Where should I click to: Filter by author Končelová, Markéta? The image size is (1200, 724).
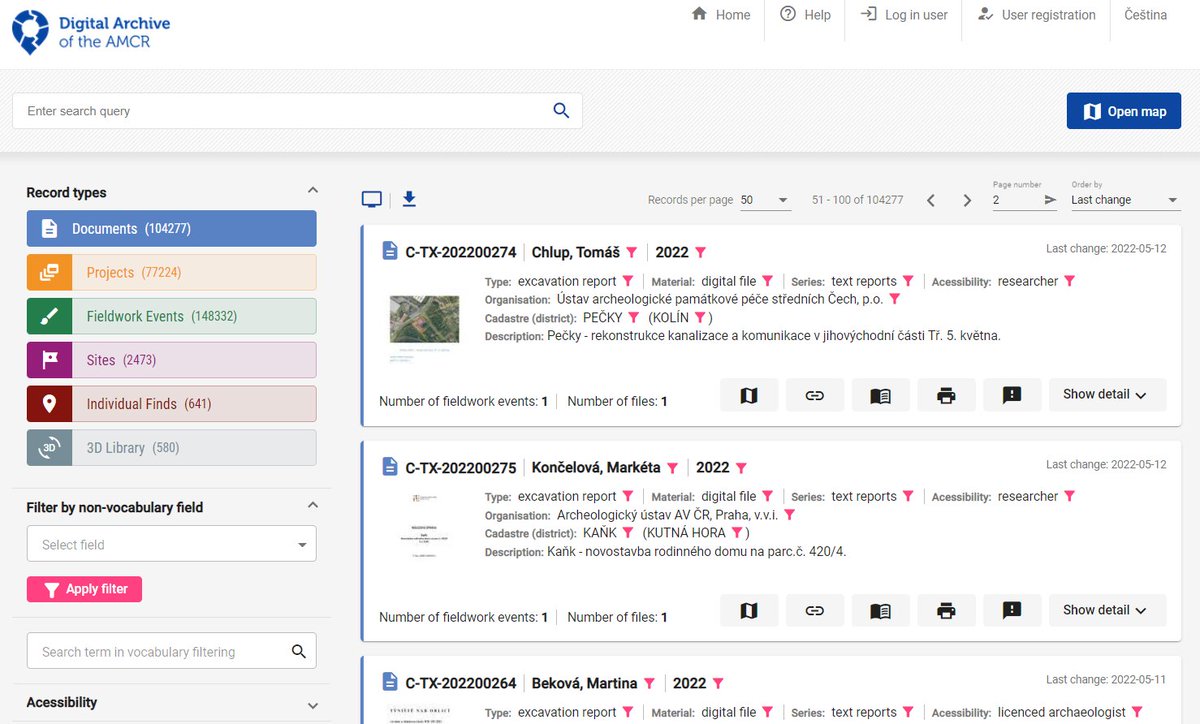pos(673,468)
